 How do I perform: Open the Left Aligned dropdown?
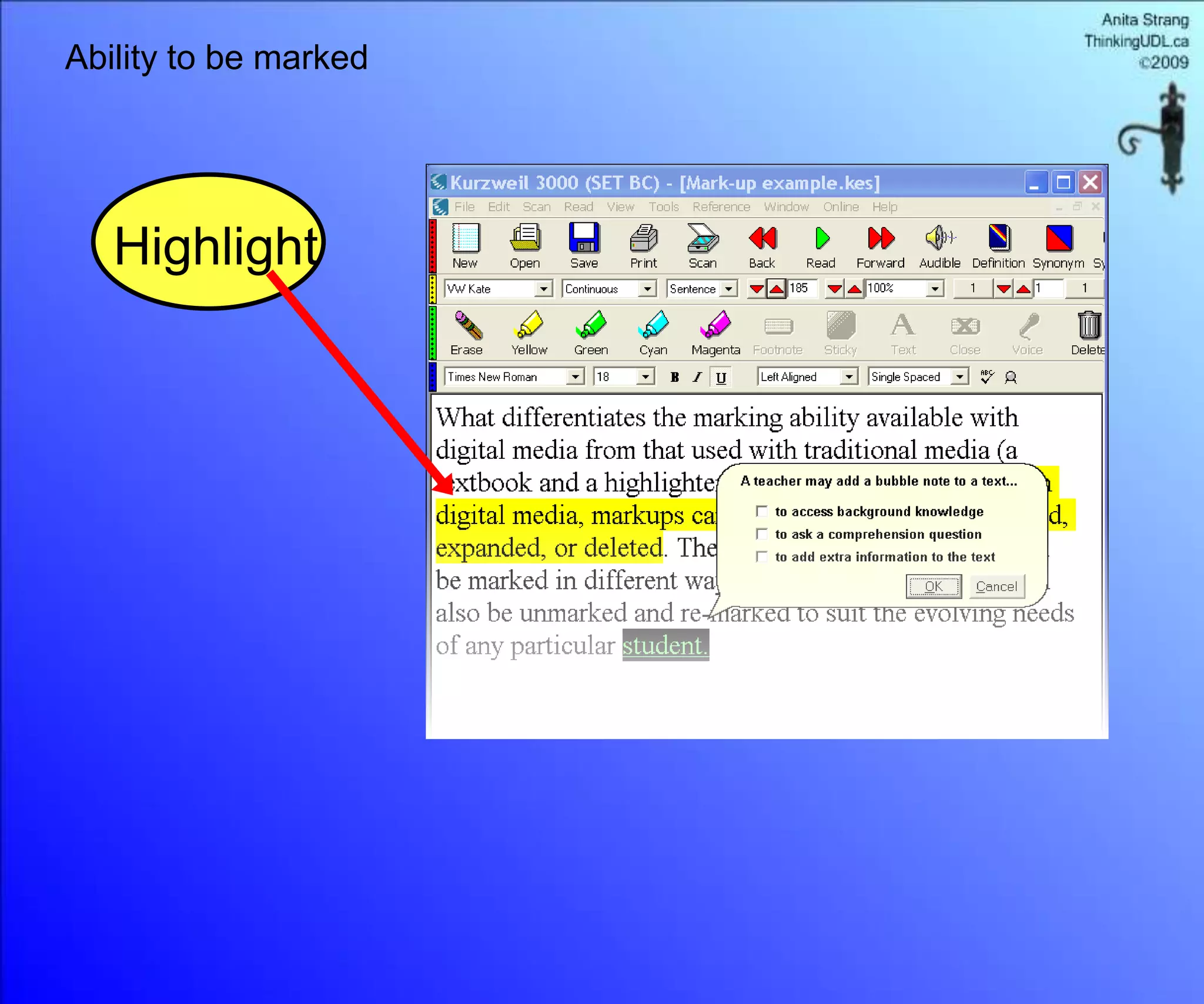point(849,376)
